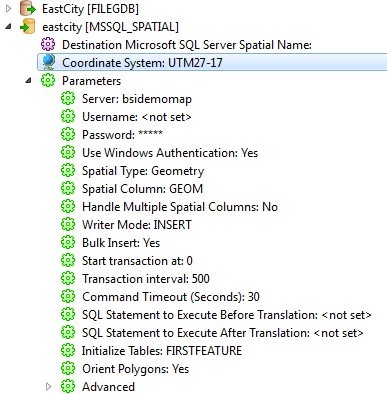Select the Bulk Insert: Yes parameter
This screenshot has width=387, height=394.
pos(121,243)
